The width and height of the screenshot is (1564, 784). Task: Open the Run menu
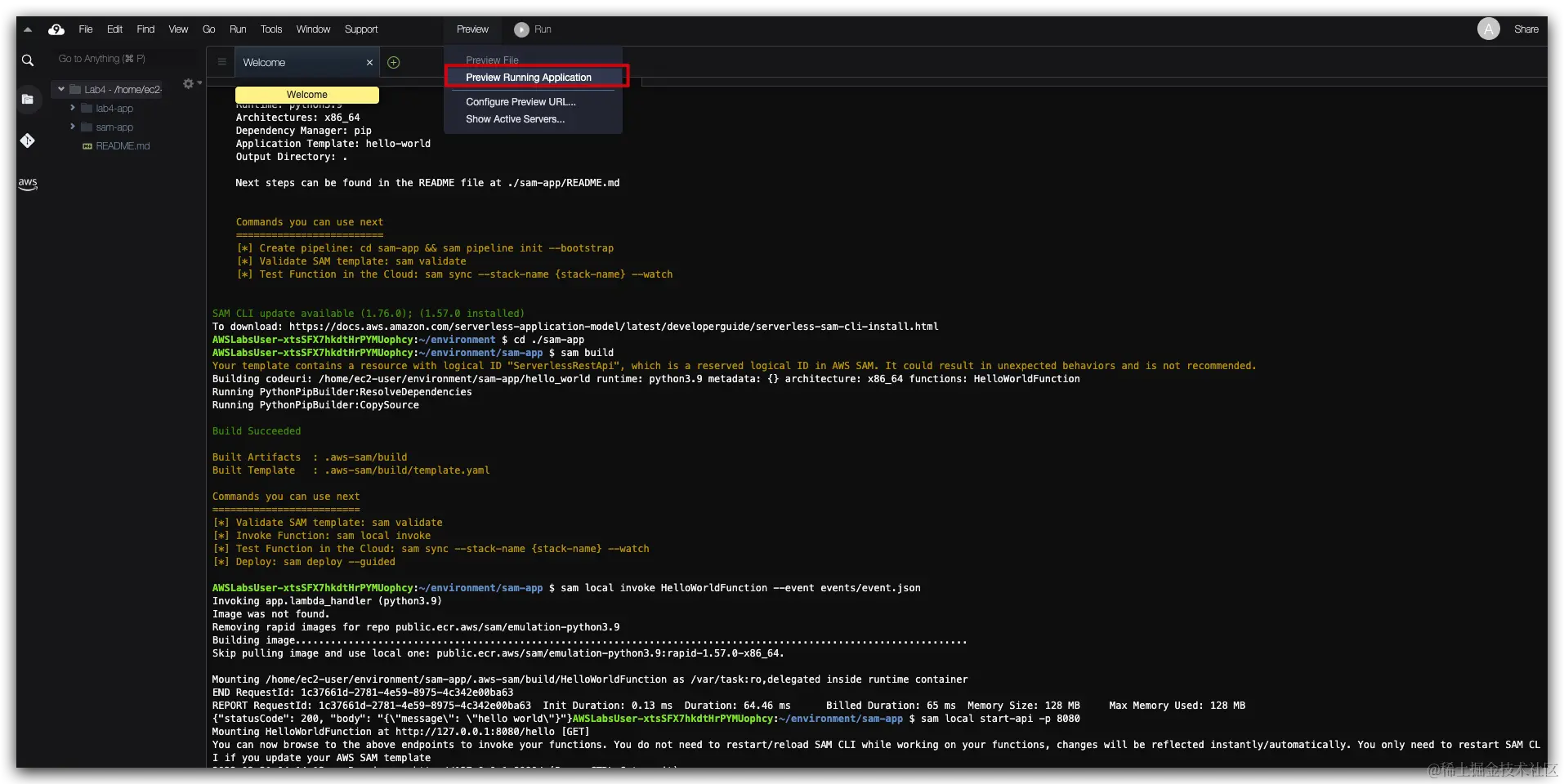[238, 29]
